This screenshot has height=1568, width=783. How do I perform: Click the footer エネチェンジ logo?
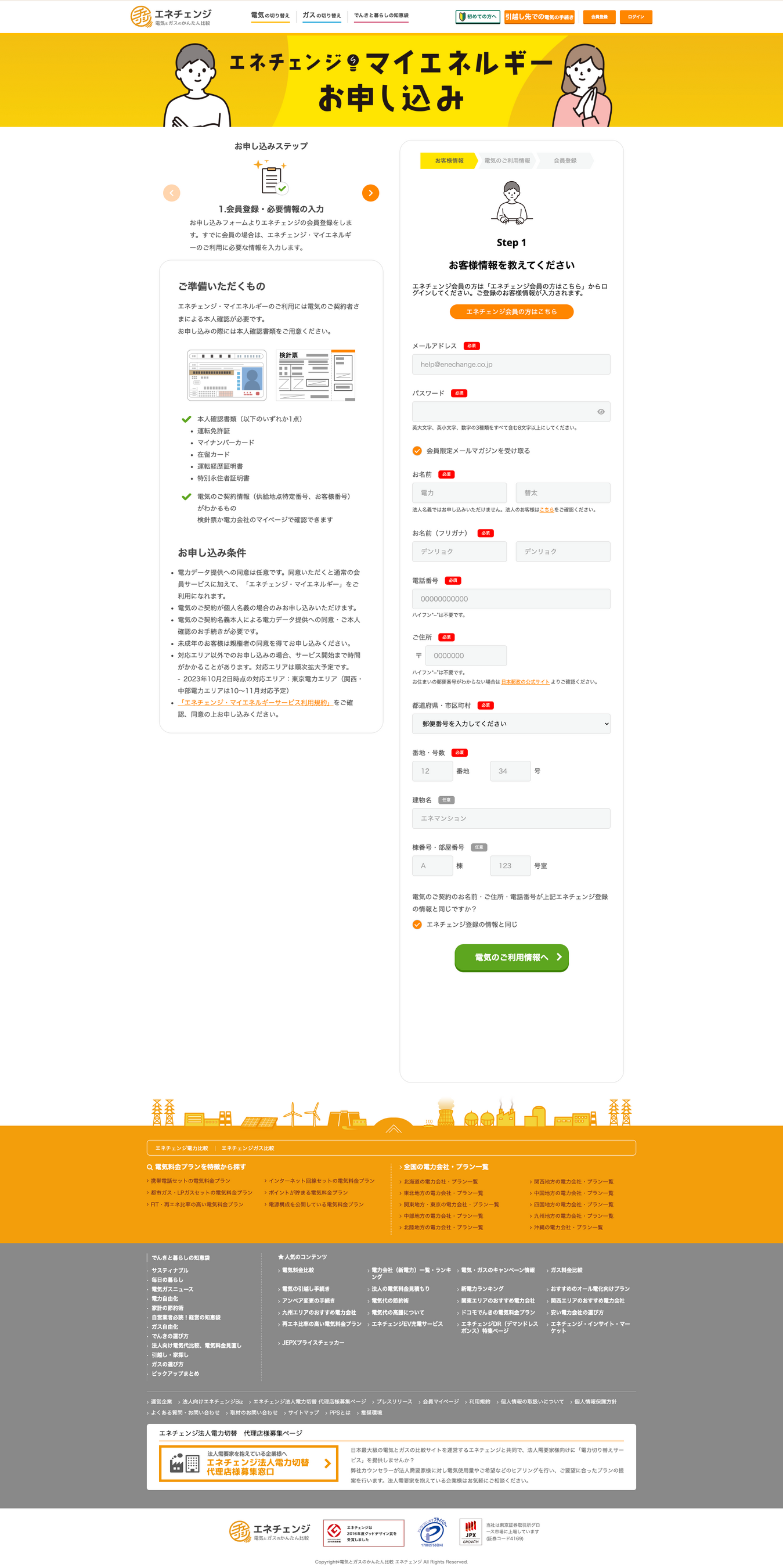(x=269, y=1531)
